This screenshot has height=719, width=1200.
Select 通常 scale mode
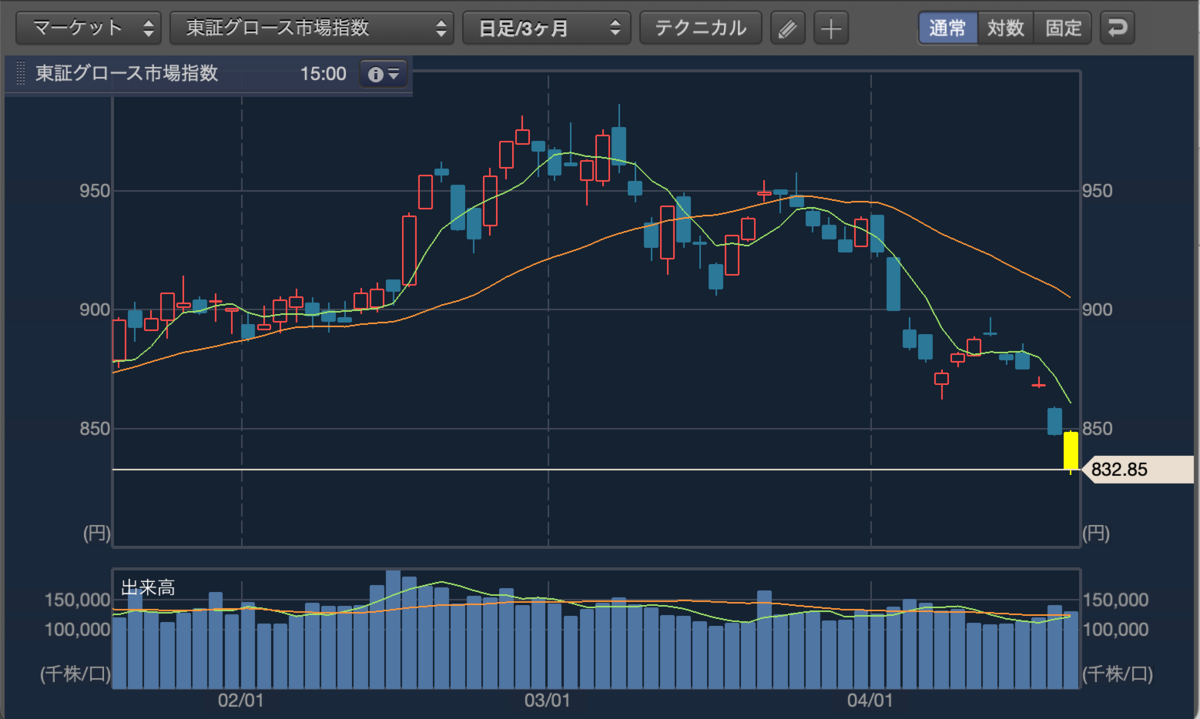click(947, 28)
